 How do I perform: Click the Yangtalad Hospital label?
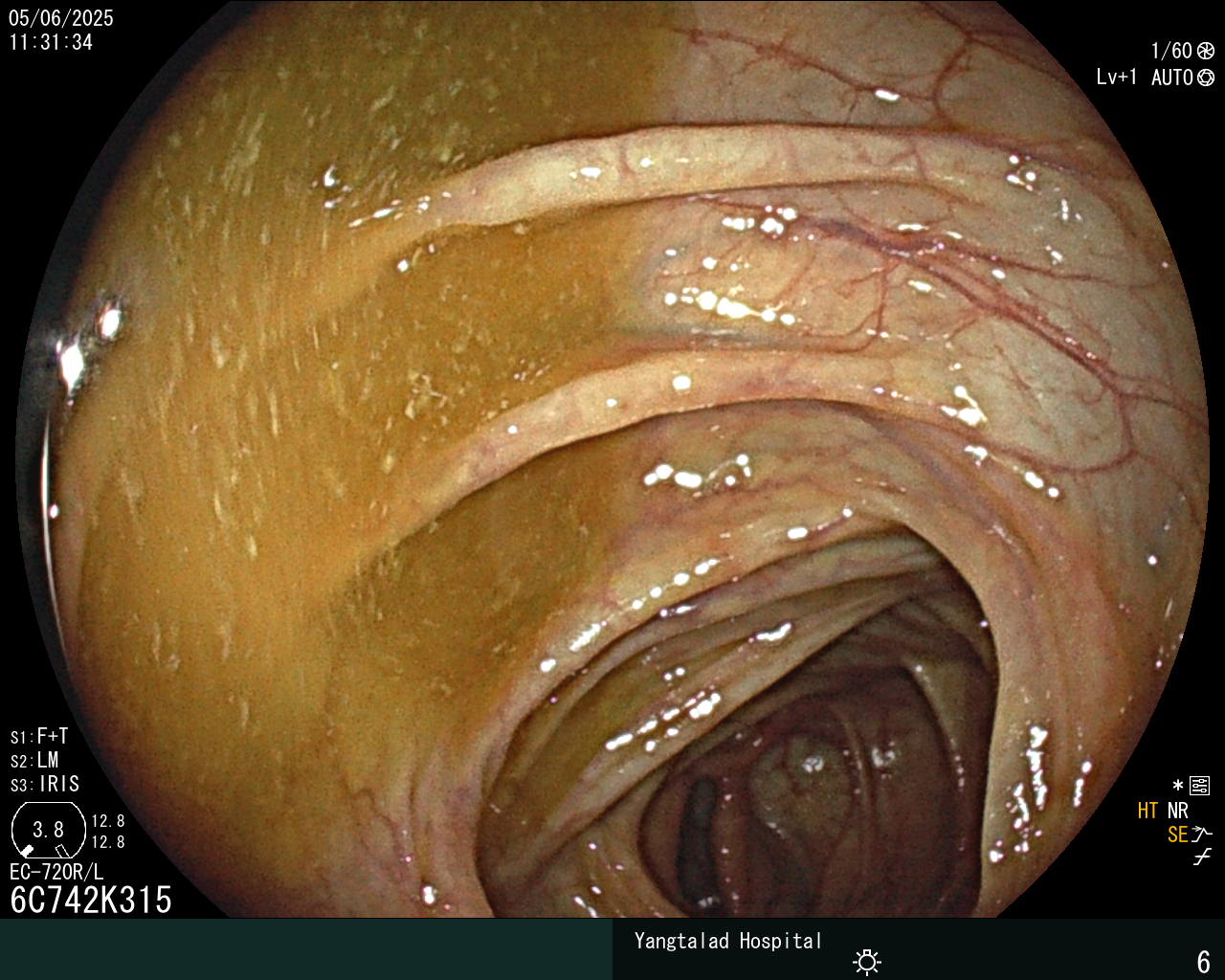(728, 941)
